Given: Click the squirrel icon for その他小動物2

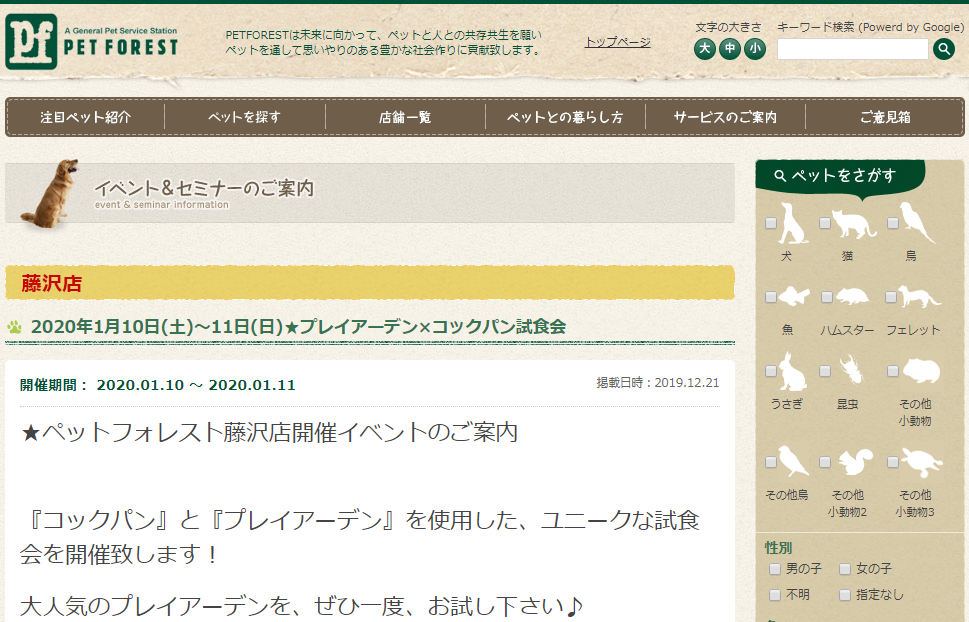Looking at the screenshot, I should click(854, 462).
